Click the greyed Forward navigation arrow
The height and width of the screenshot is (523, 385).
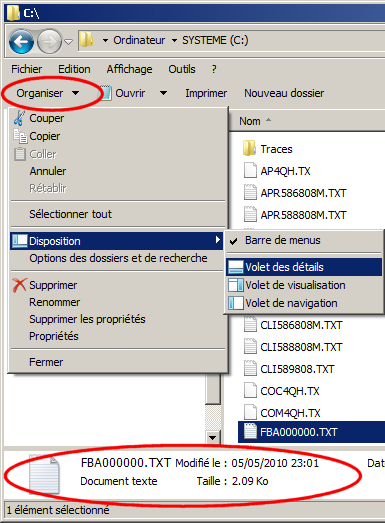[x=49, y=42]
